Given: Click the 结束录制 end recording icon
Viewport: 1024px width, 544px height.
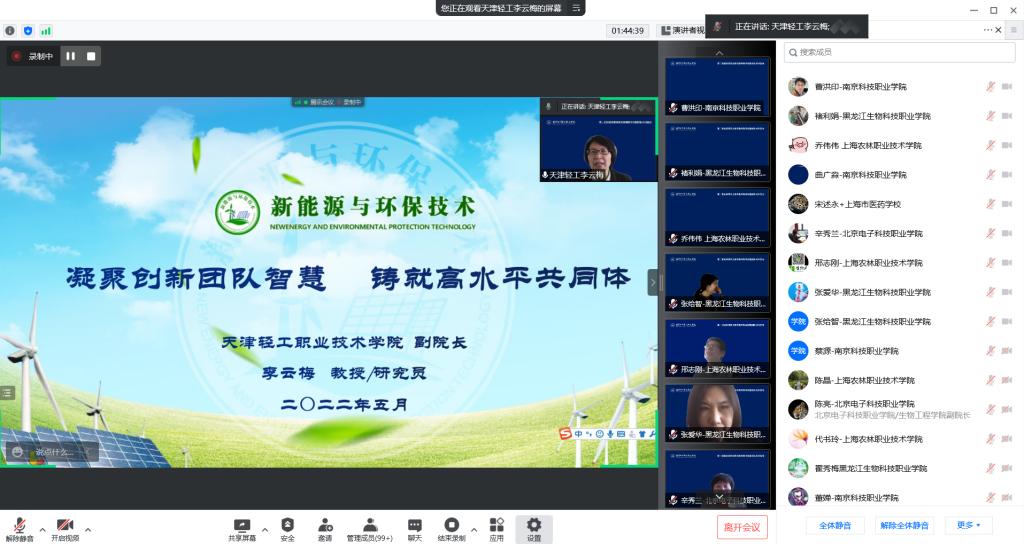Looking at the screenshot, I should [452, 526].
